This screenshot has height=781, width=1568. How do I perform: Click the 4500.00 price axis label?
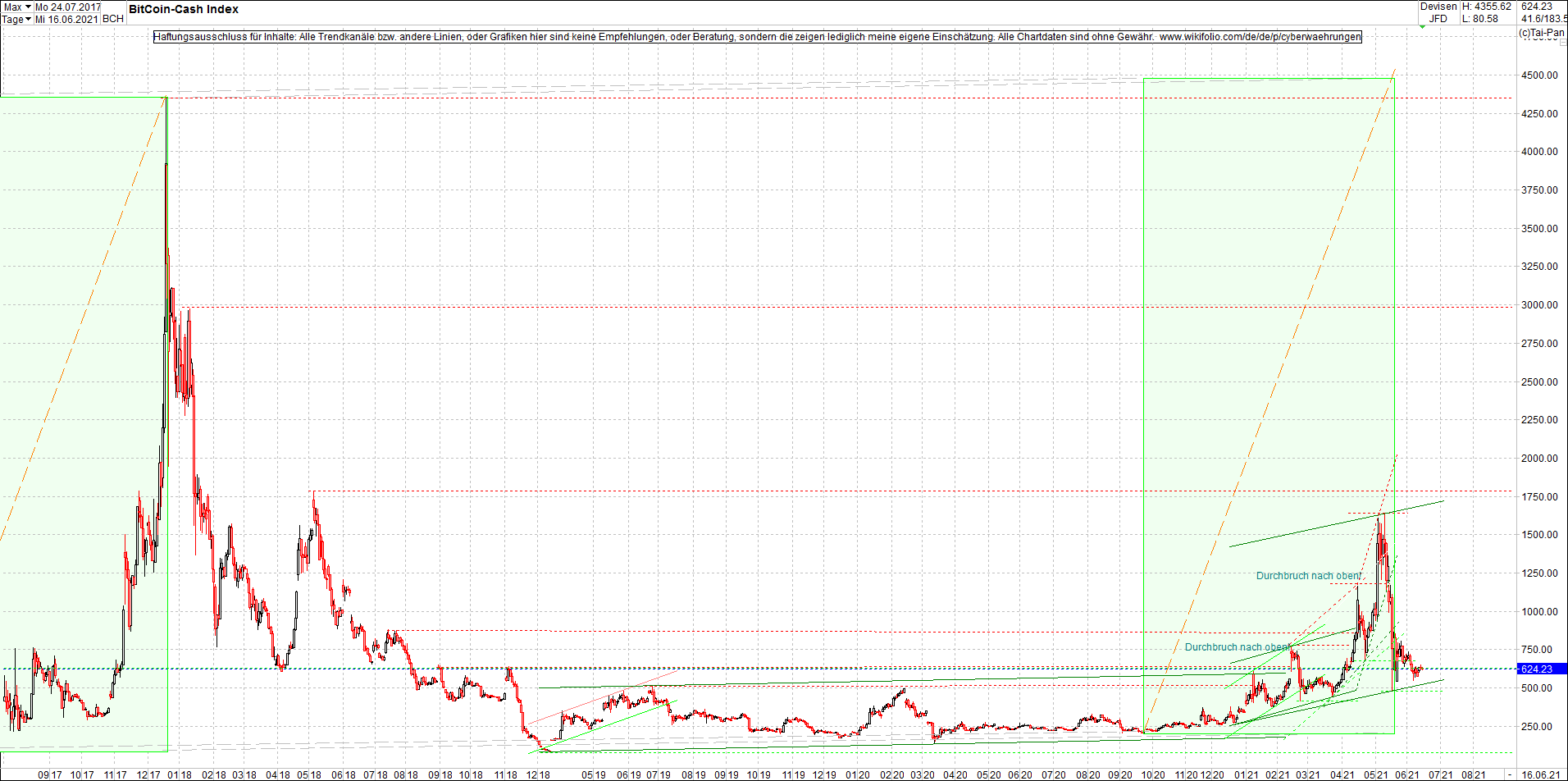1539,75
